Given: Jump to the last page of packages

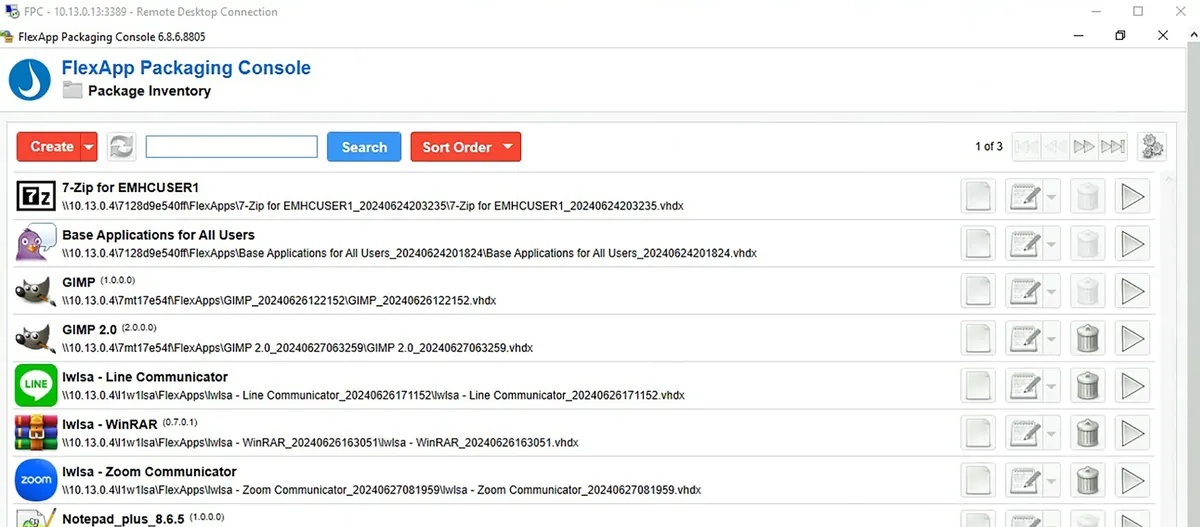Looking at the screenshot, I should [1113, 147].
